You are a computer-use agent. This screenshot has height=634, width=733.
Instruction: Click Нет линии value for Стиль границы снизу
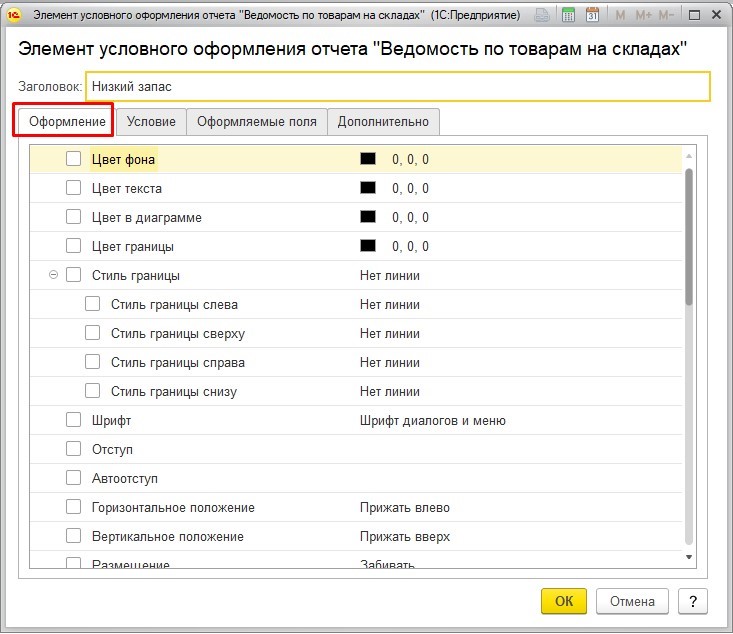[390, 391]
